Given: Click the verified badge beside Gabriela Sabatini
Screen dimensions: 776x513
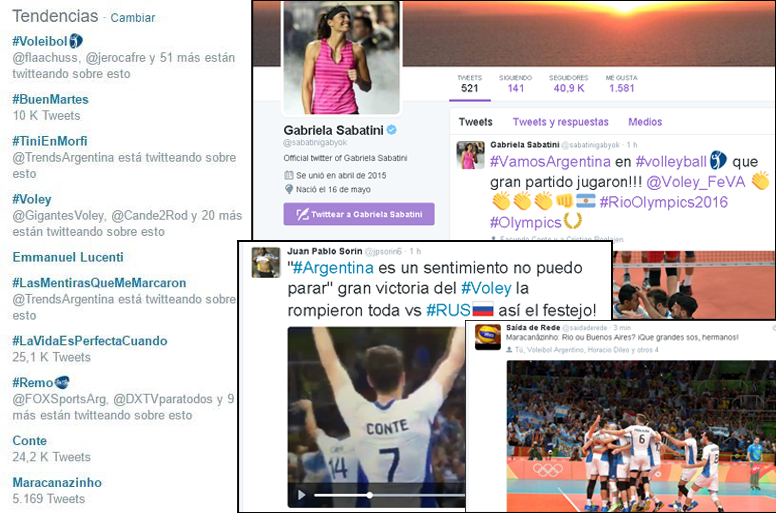Looking at the screenshot, I should [x=391, y=130].
